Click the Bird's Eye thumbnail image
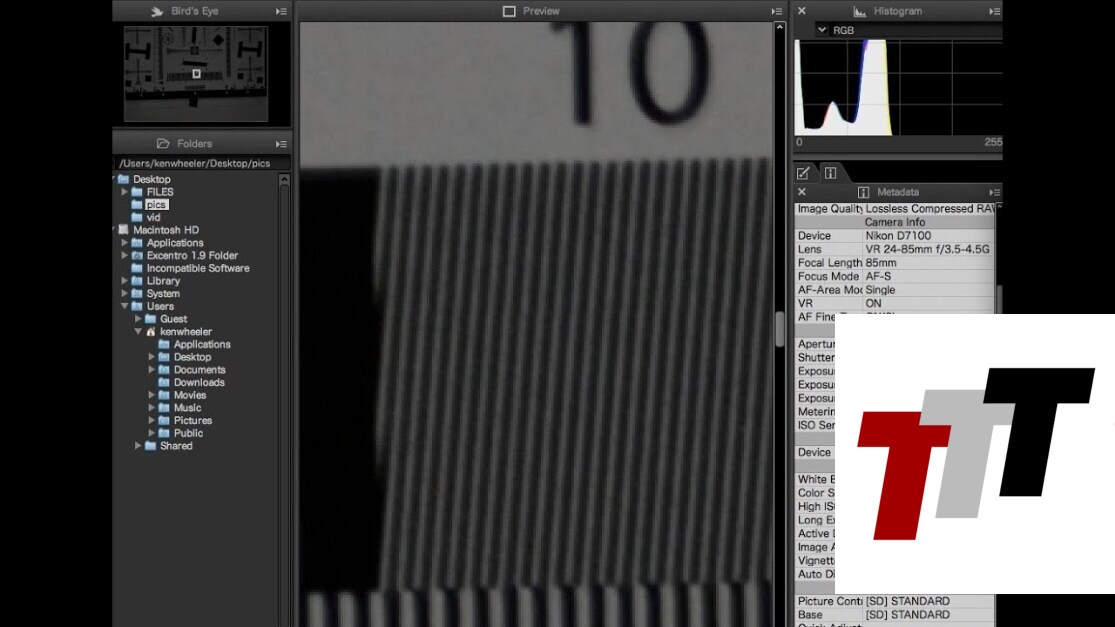This screenshot has height=627, width=1115. point(196,74)
